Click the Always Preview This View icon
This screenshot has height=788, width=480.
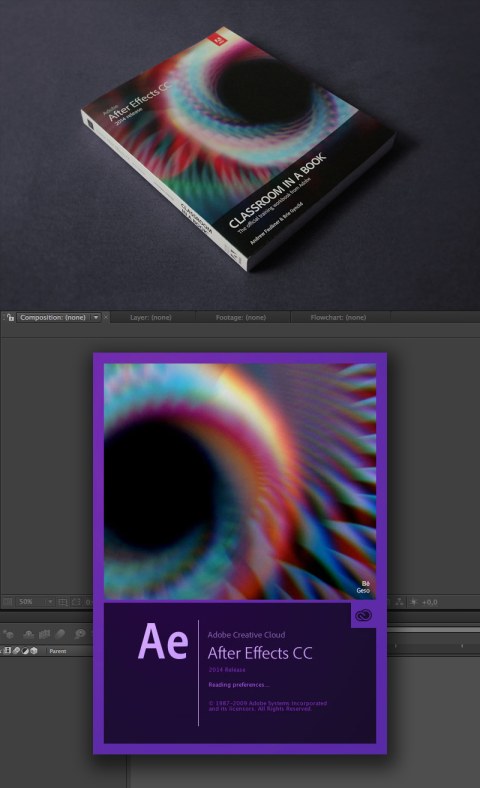tap(8, 602)
